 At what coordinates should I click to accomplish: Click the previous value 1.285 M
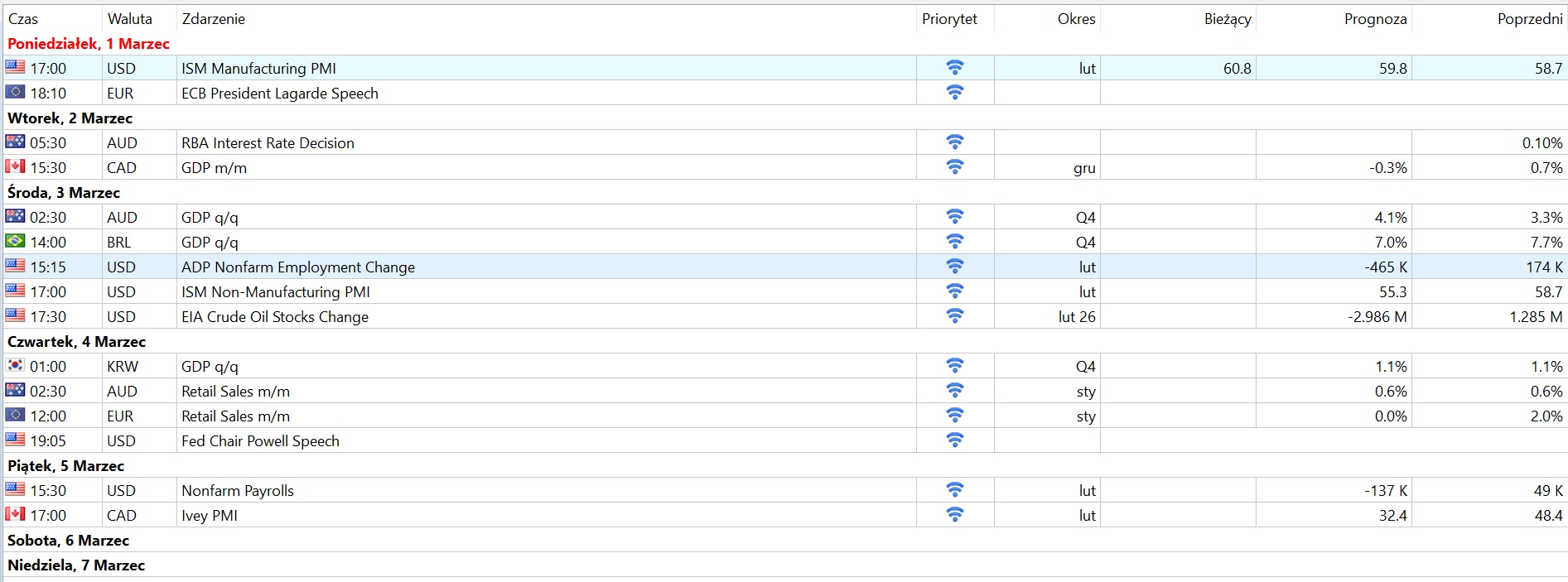(1536, 316)
